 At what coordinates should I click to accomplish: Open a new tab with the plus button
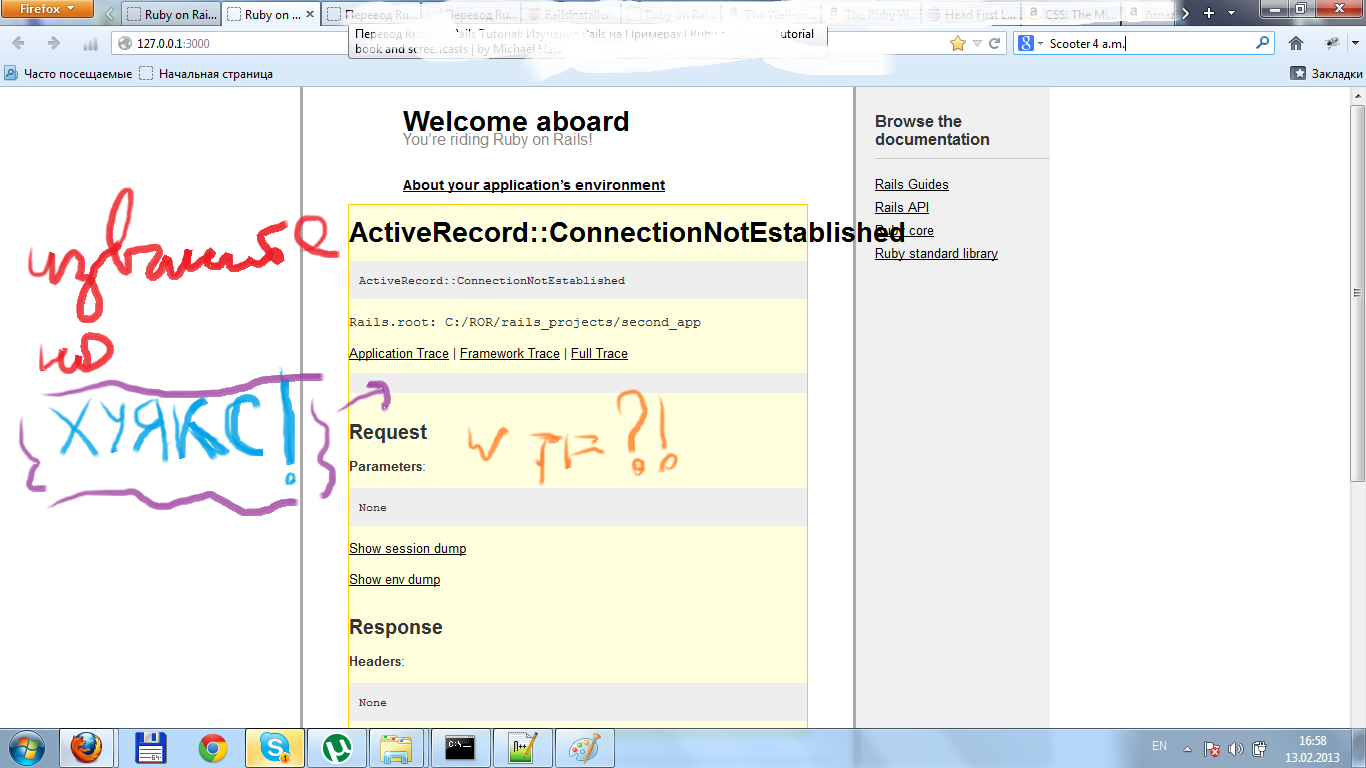[1209, 13]
